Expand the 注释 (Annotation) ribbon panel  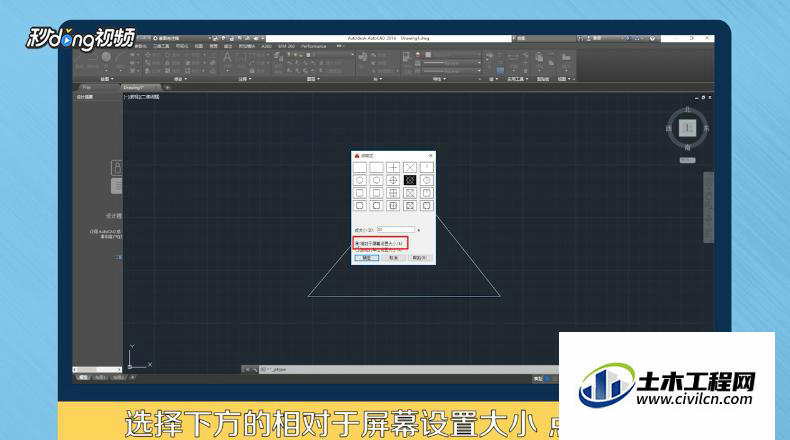point(245,79)
